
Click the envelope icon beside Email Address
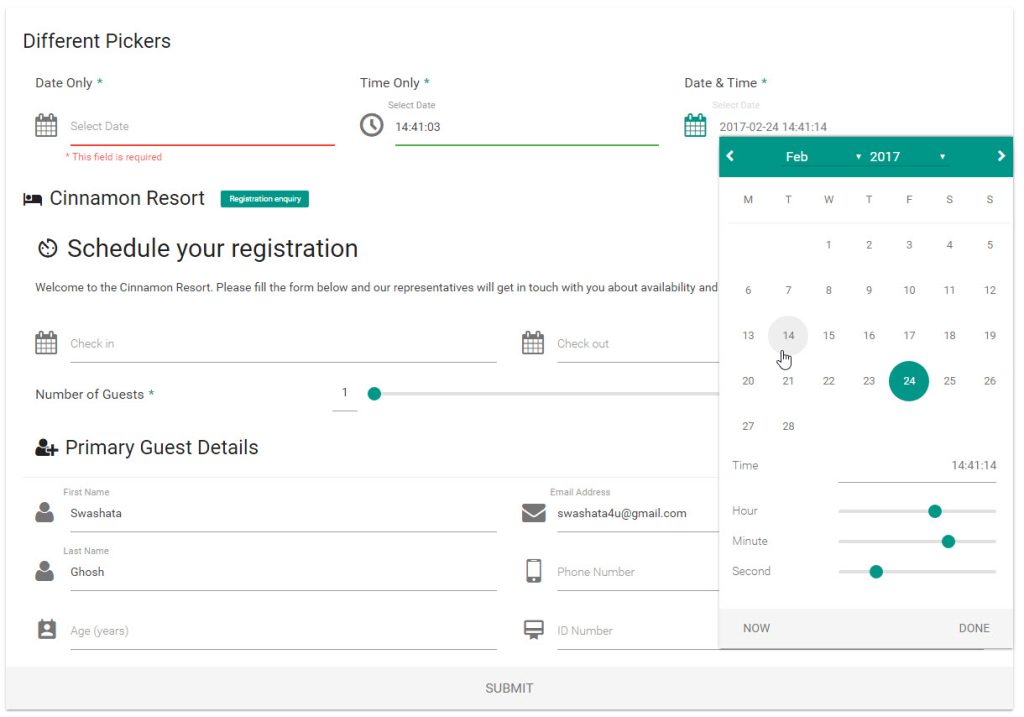[x=533, y=513]
